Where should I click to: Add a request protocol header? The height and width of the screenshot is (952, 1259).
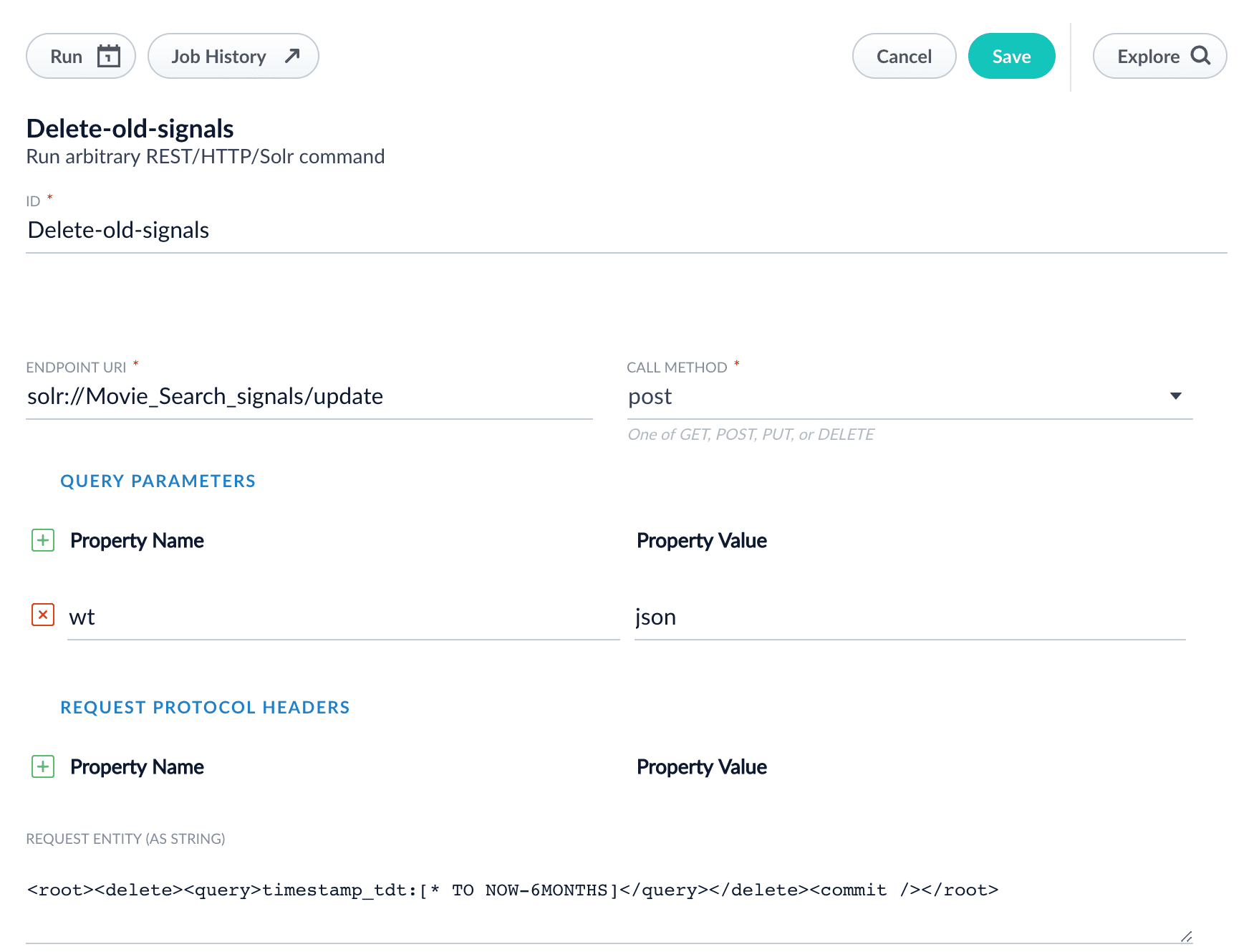point(43,766)
